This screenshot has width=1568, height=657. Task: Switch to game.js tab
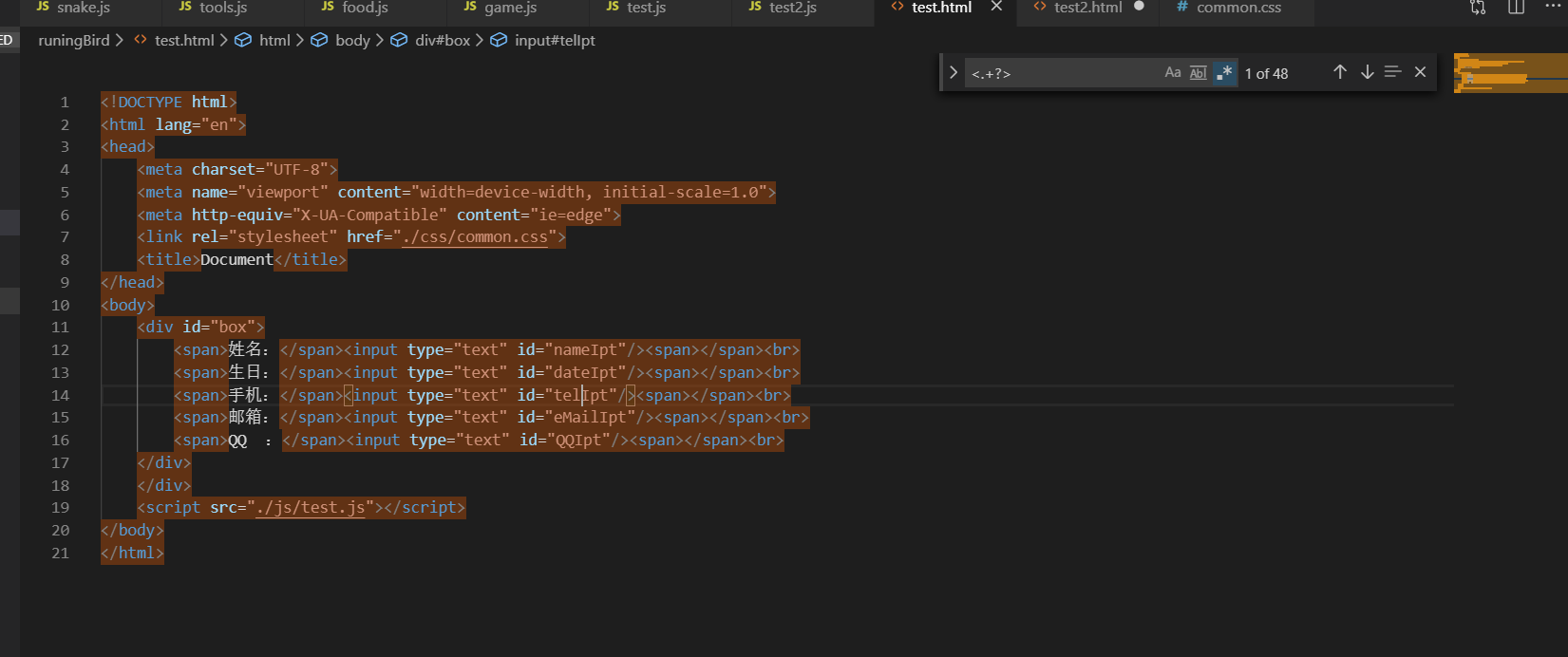pos(500,8)
